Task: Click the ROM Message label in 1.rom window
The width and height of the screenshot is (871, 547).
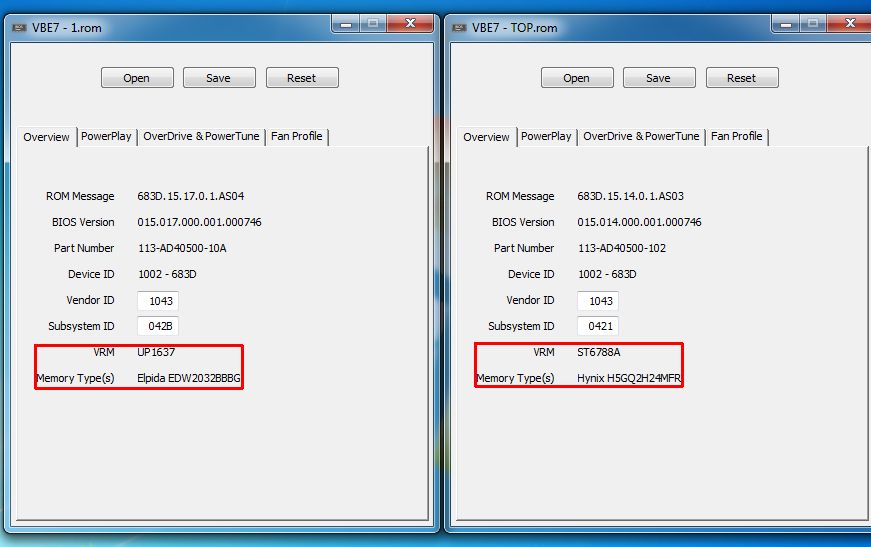Action: [80, 196]
